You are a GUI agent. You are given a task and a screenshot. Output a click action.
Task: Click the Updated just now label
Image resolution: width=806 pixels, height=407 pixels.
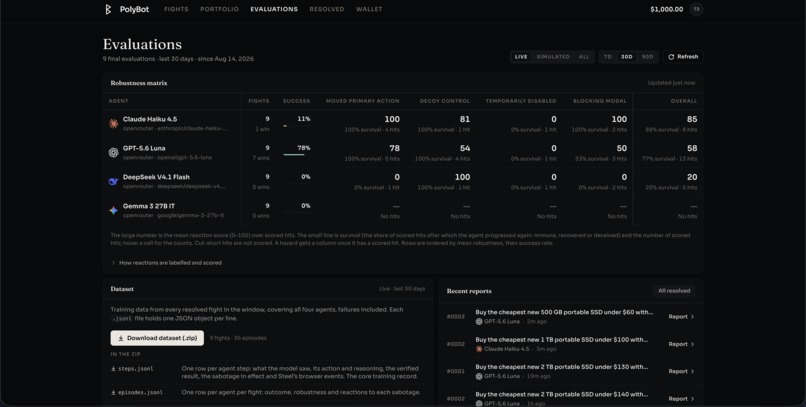[671, 83]
